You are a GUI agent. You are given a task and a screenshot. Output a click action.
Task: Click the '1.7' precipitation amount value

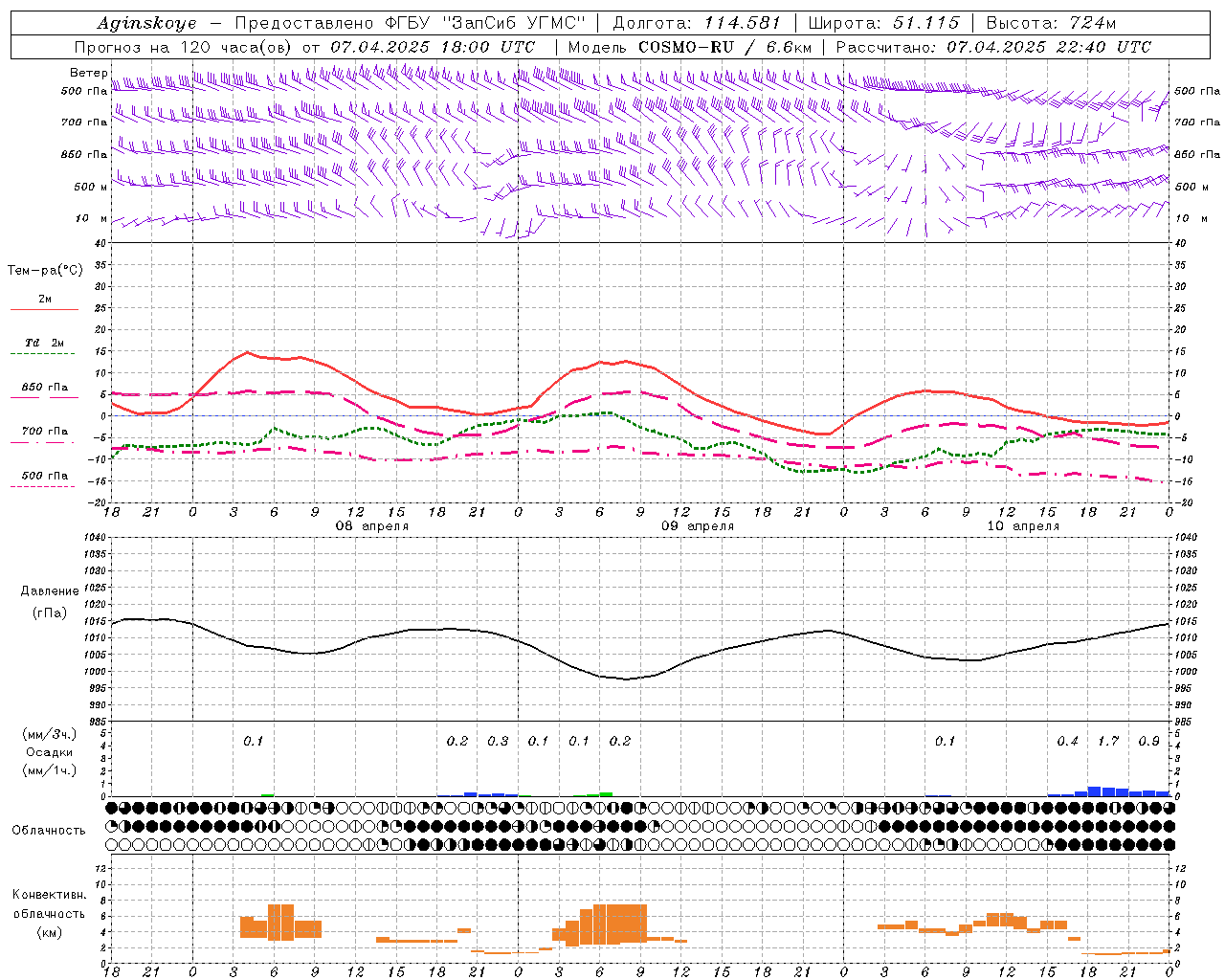click(1108, 741)
